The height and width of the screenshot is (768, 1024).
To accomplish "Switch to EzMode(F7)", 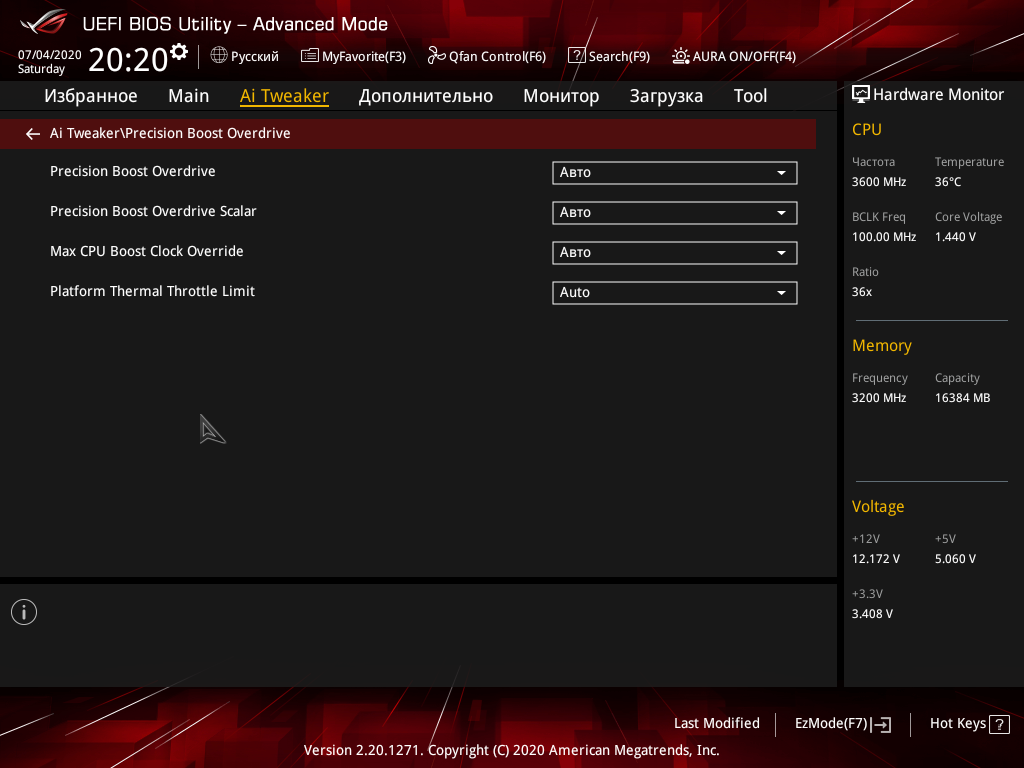I will pyautogui.click(x=843, y=724).
